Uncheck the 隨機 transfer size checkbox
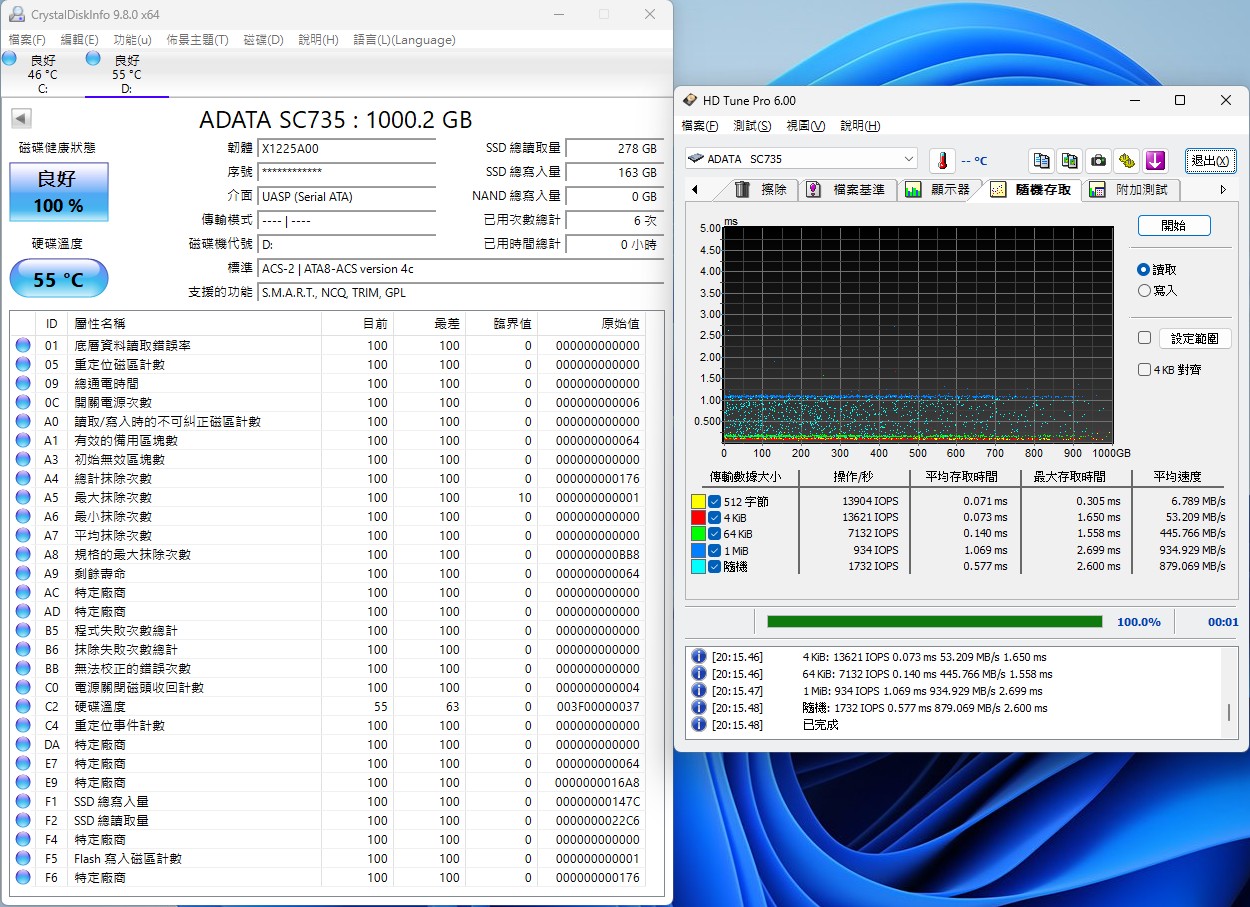This screenshot has width=1250, height=907. click(x=714, y=566)
